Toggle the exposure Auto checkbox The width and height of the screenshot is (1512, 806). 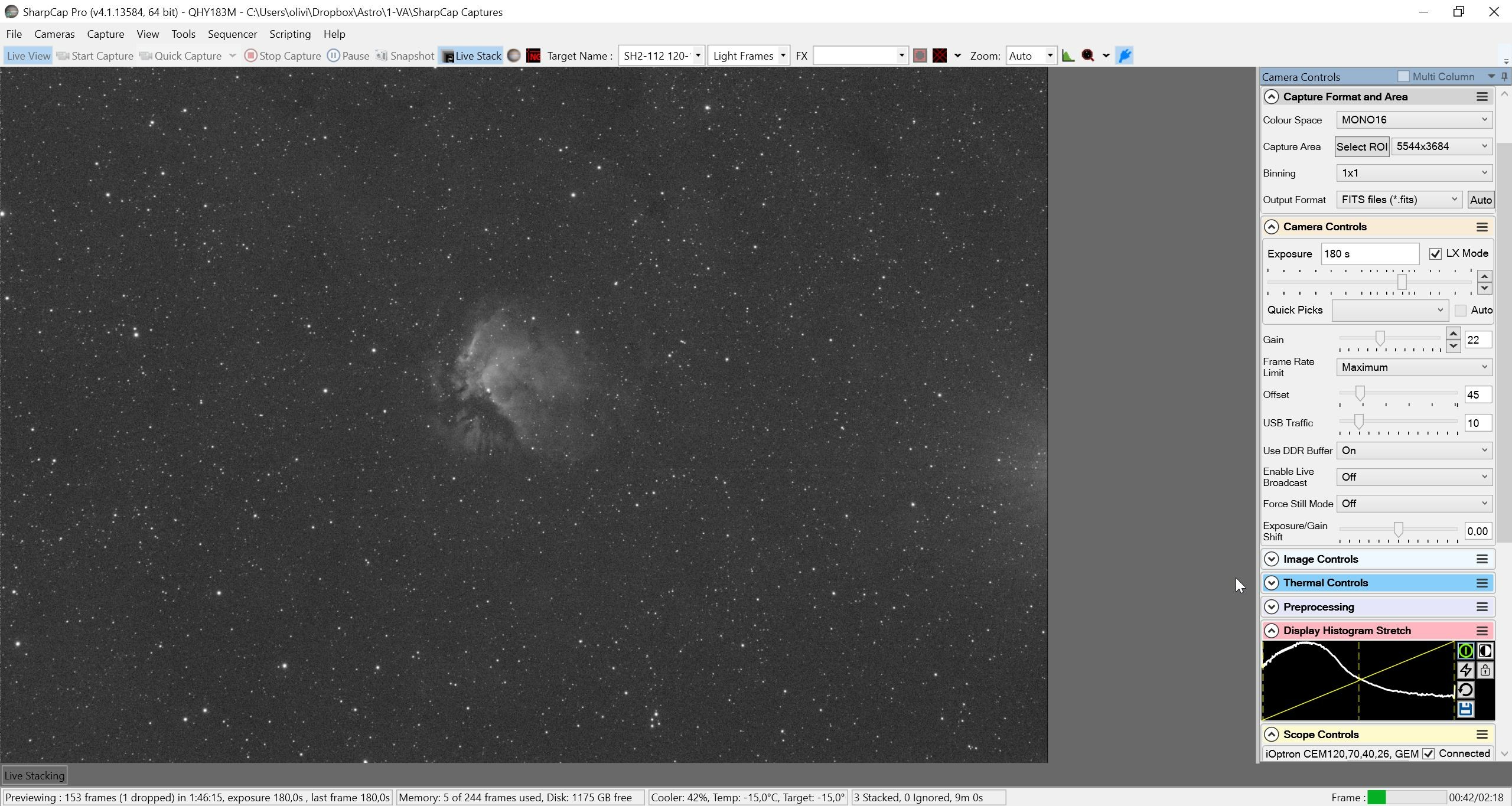pos(1461,310)
